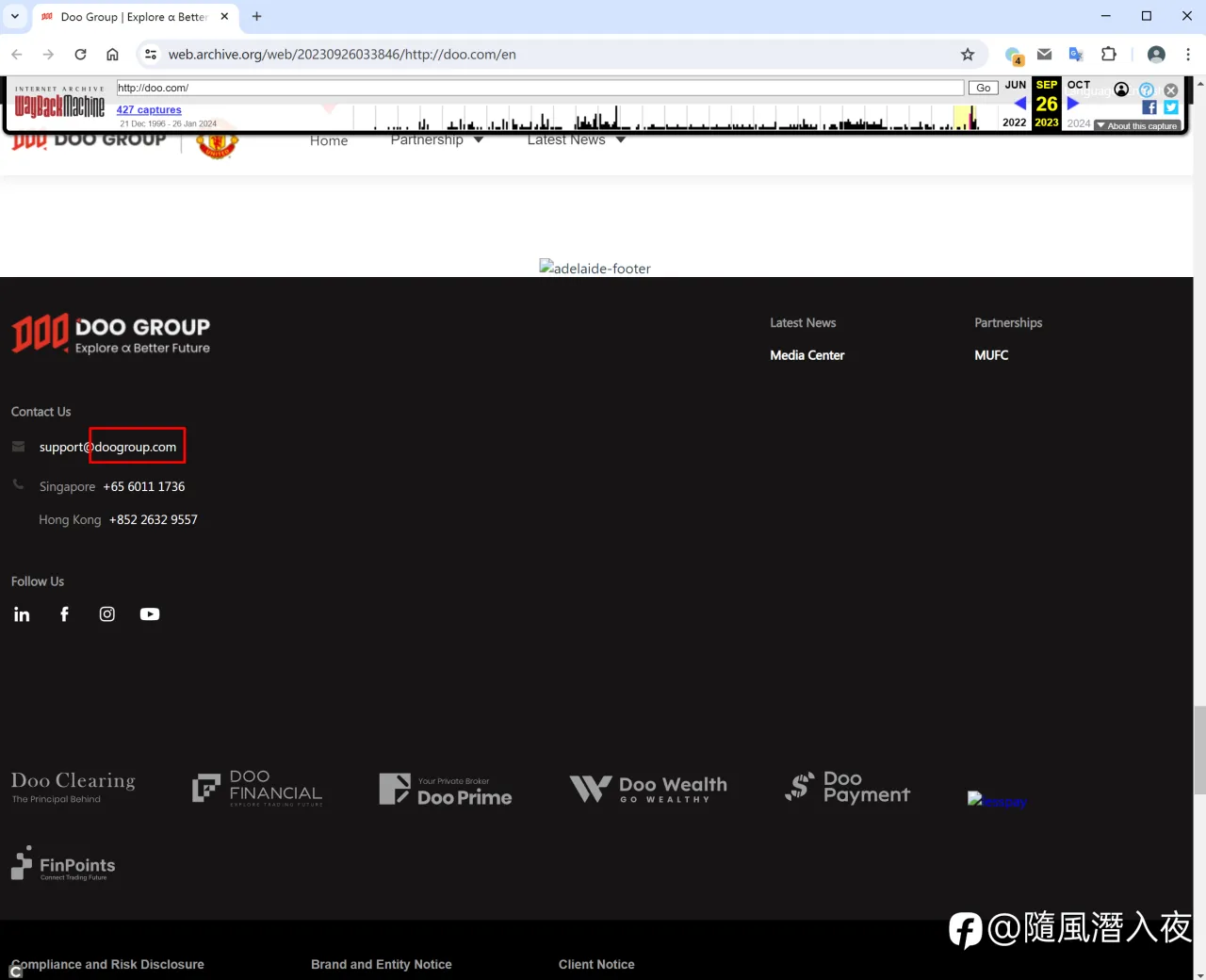
Task: Click the browser address bar URL
Action: click(x=342, y=55)
